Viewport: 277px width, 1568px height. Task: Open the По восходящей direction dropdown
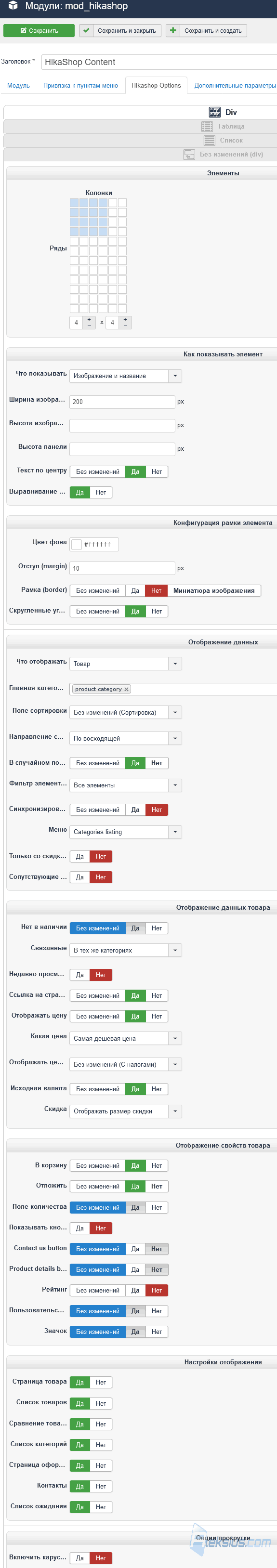125,738
